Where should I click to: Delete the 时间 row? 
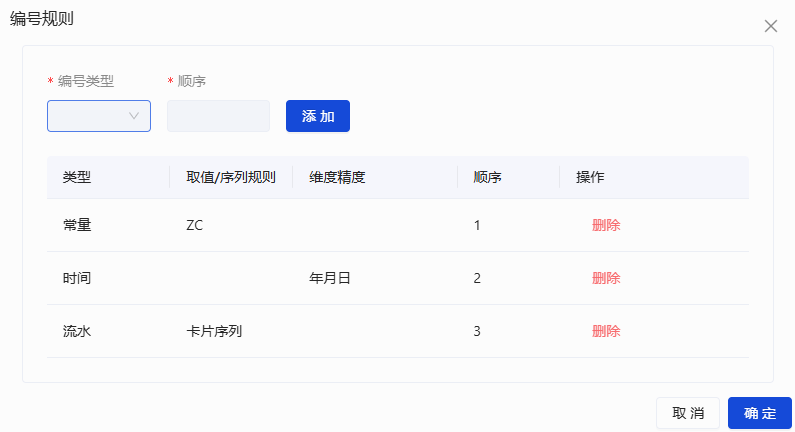pos(606,278)
